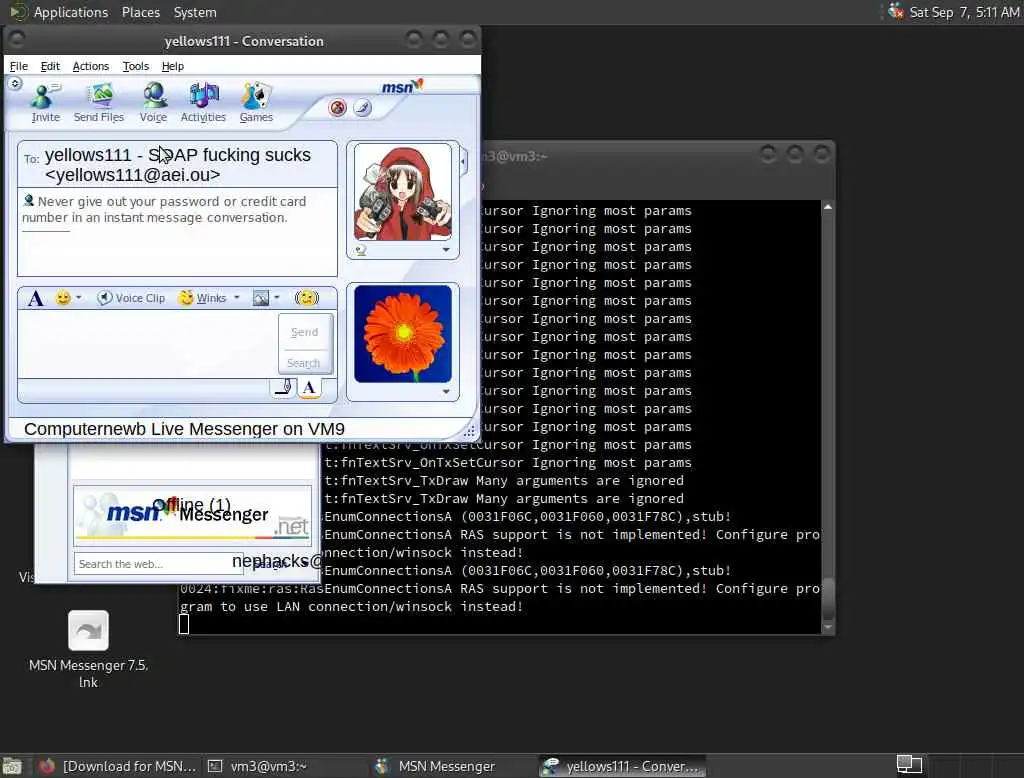Launch the Games icon

tap(256, 103)
